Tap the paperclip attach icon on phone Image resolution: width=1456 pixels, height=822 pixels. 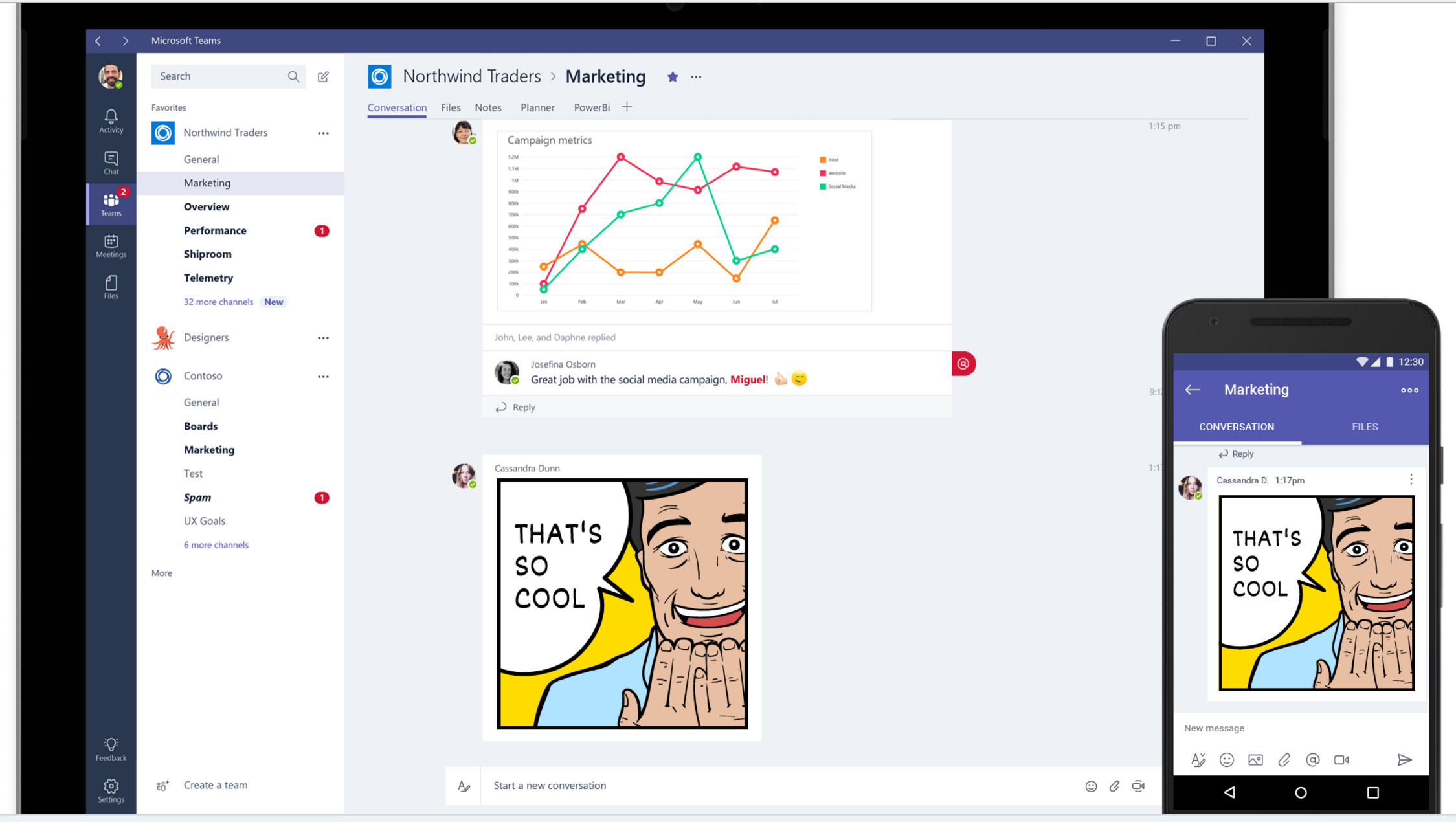(x=1284, y=760)
